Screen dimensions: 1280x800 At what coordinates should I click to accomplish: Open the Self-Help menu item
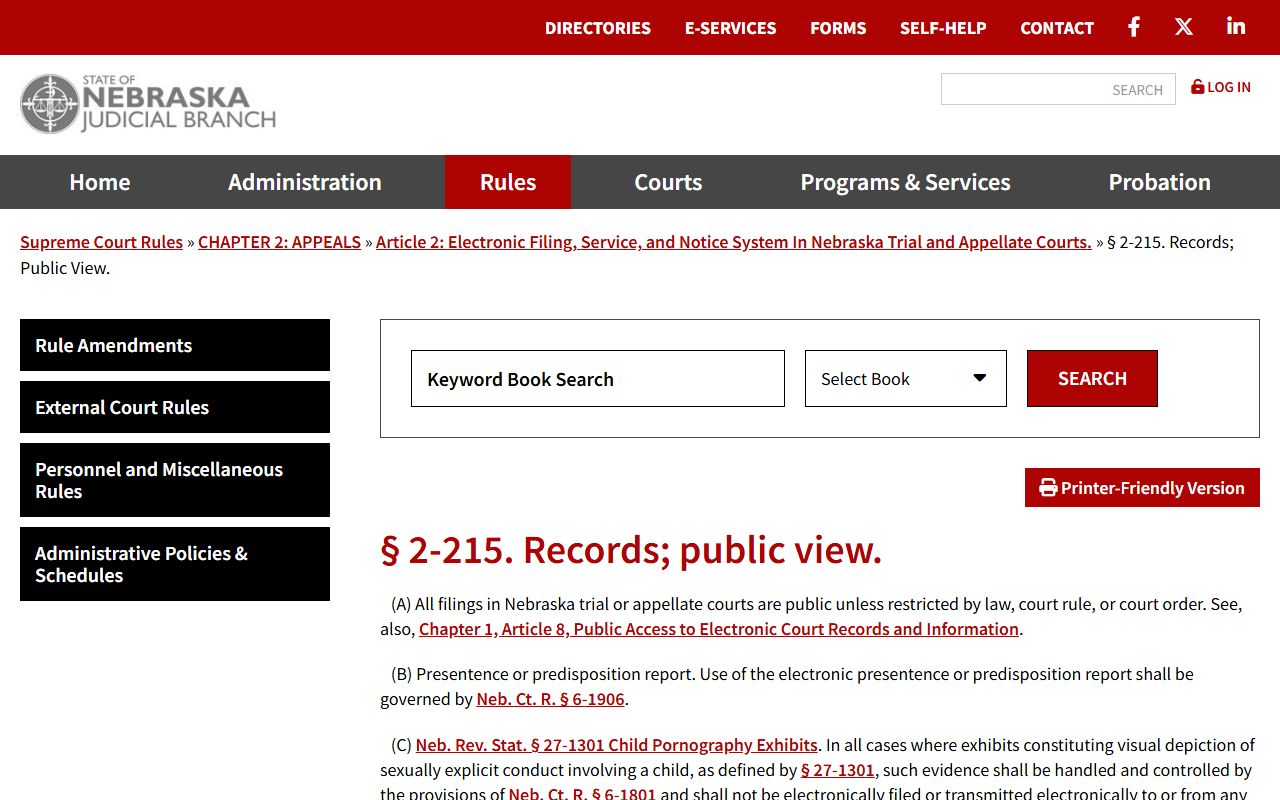[x=943, y=28]
